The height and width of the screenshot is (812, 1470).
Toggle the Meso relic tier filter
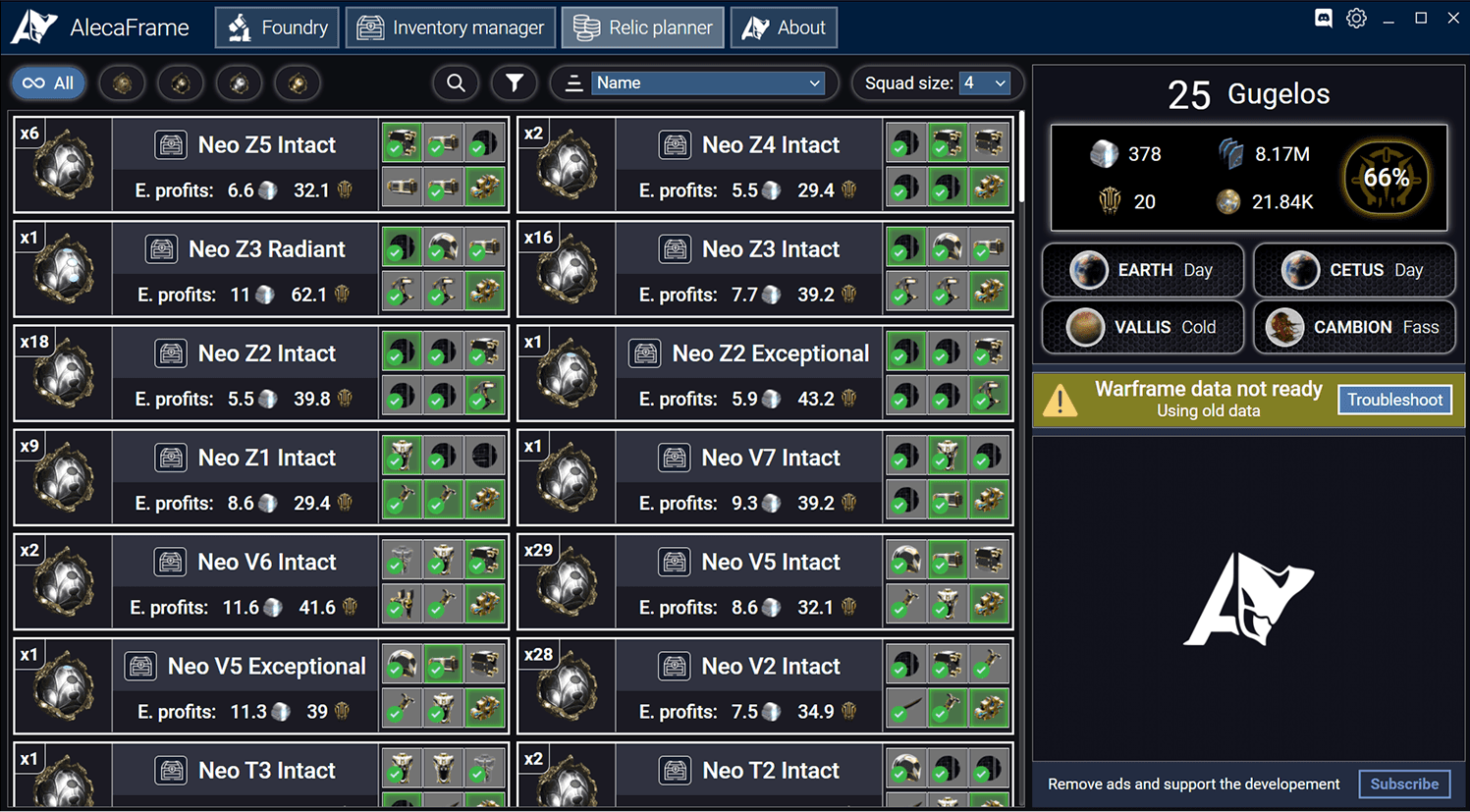181,83
